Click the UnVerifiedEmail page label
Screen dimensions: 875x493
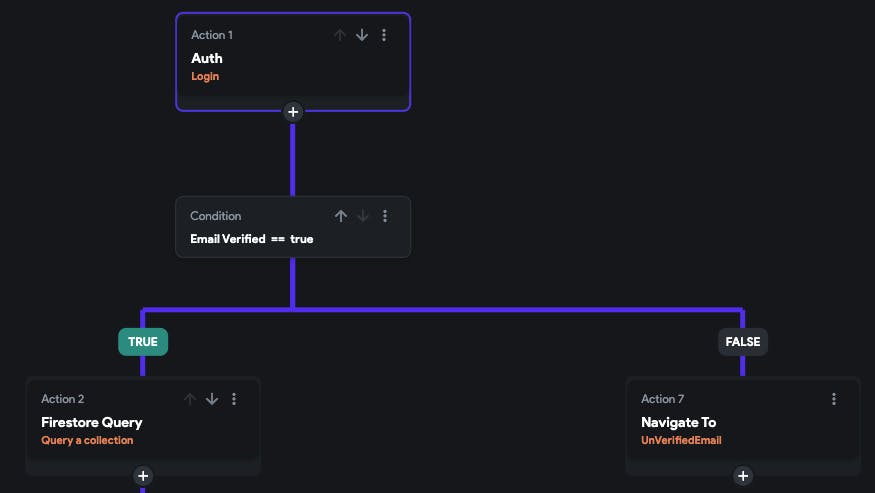pyautogui.click(x=681, y=440)
